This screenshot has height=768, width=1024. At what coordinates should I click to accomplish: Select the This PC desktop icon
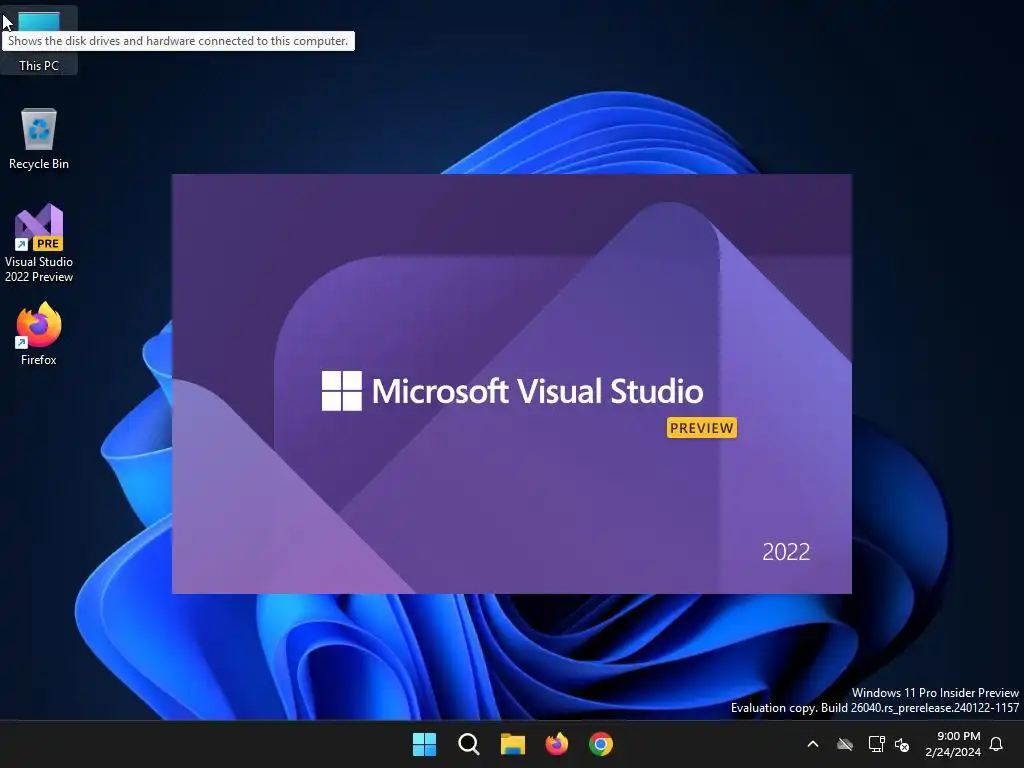point(39,39)
